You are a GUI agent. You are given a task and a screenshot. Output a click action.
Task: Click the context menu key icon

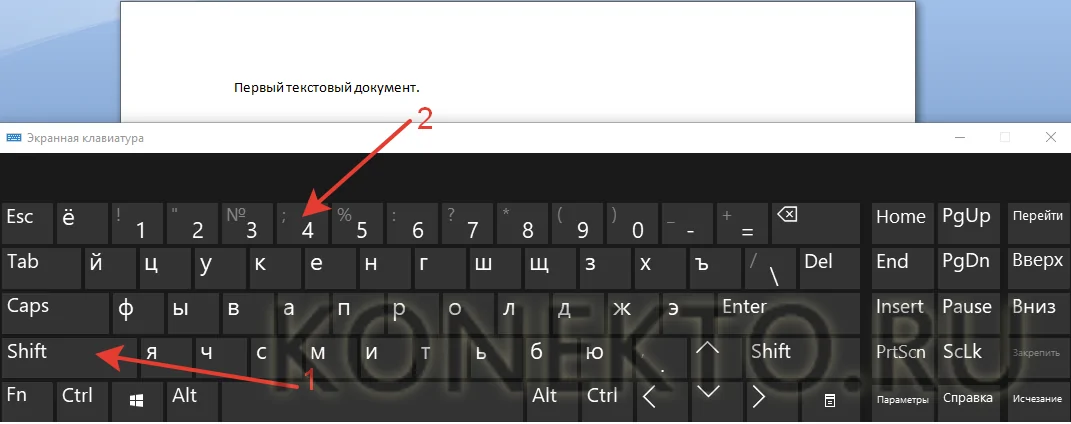[x=830, y=401]
